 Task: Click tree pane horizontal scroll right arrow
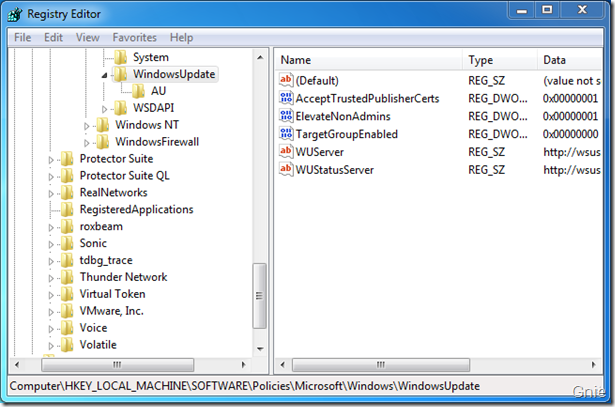click(244, 365)
